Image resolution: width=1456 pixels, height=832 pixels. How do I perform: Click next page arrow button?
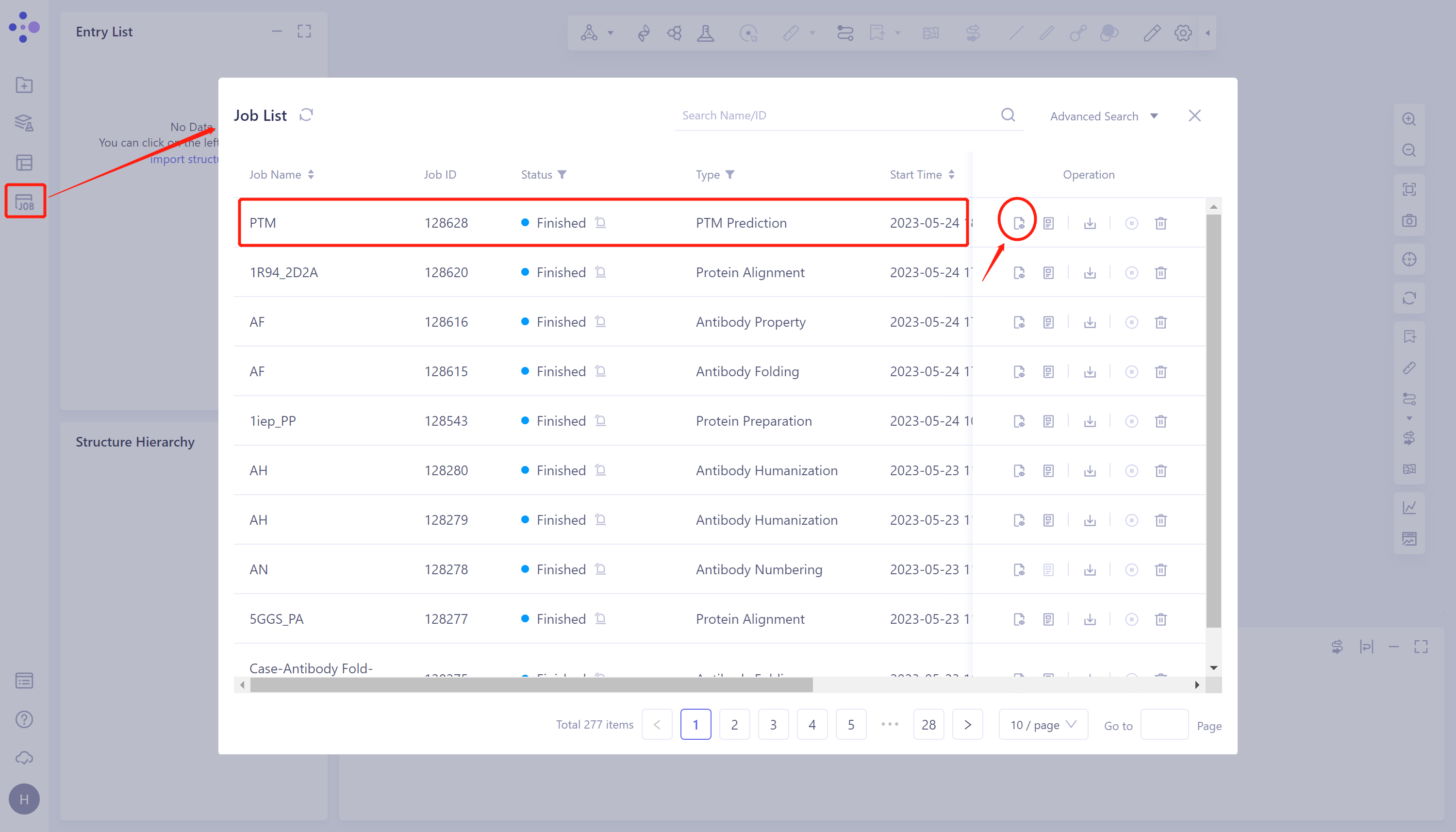[x=967, y=725]
